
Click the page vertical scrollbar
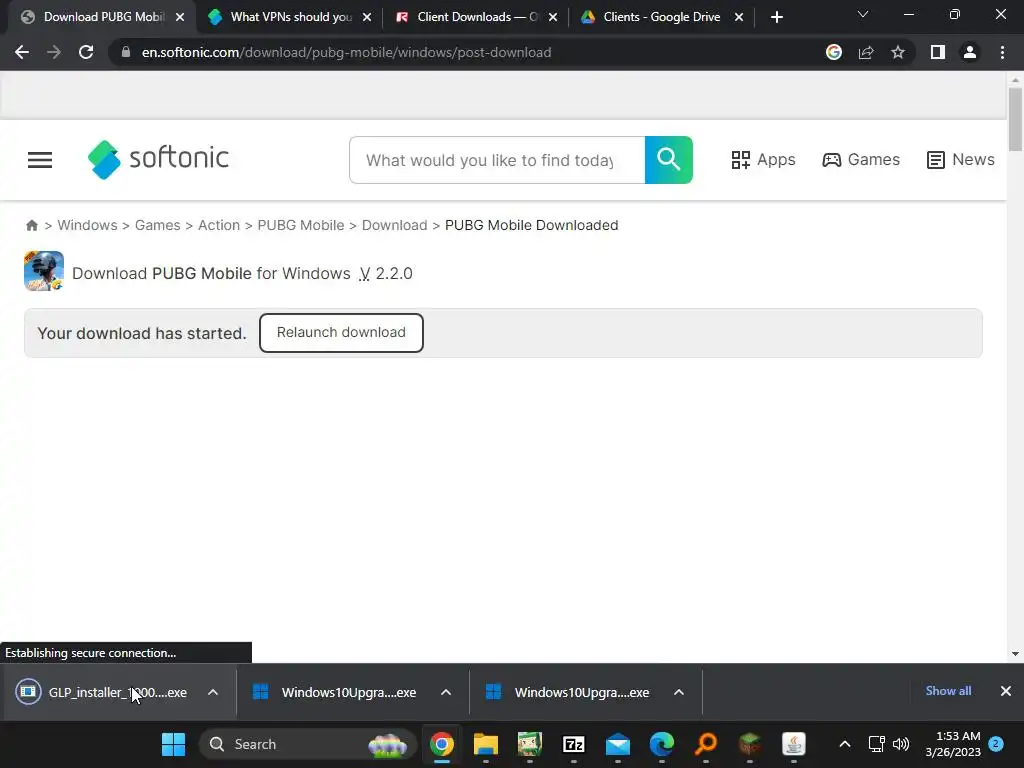[x=1015, y=119]
